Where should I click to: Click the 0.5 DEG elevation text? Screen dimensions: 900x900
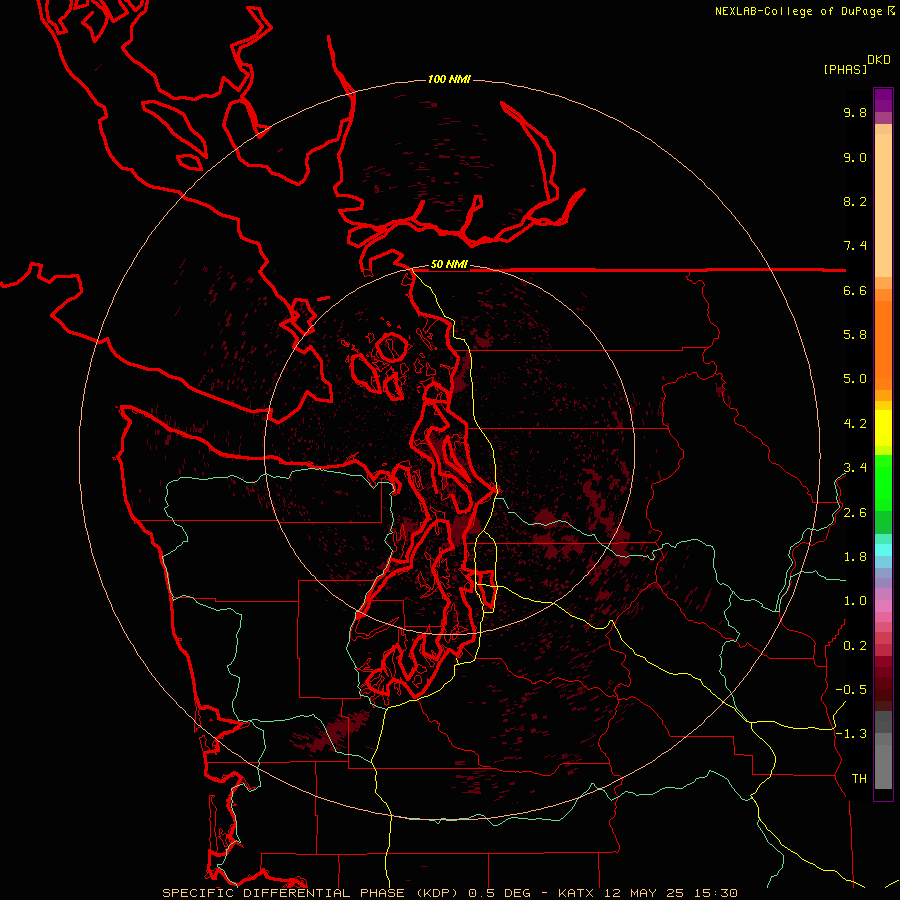coord(501,893)
